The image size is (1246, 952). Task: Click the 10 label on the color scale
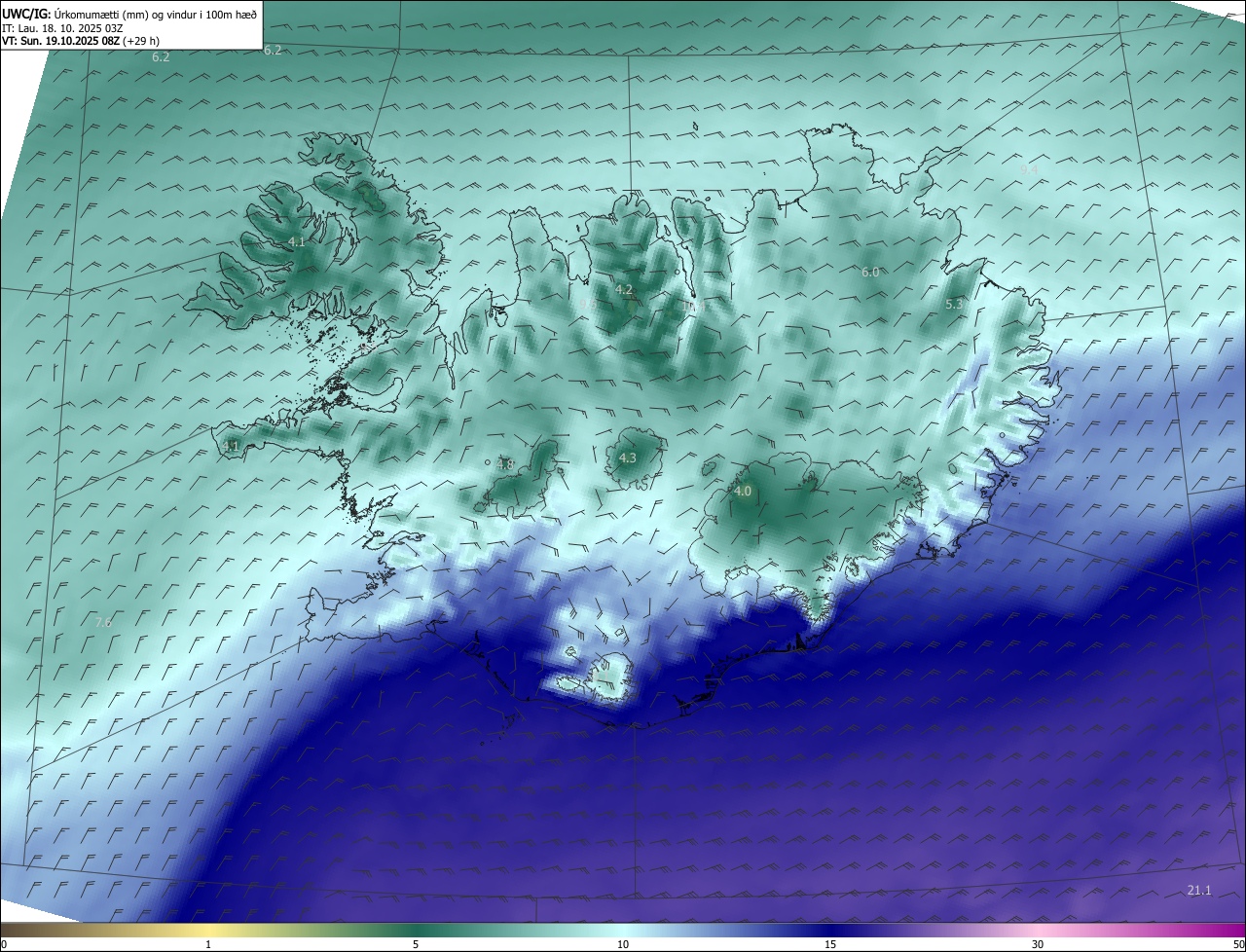click(623, 944)
